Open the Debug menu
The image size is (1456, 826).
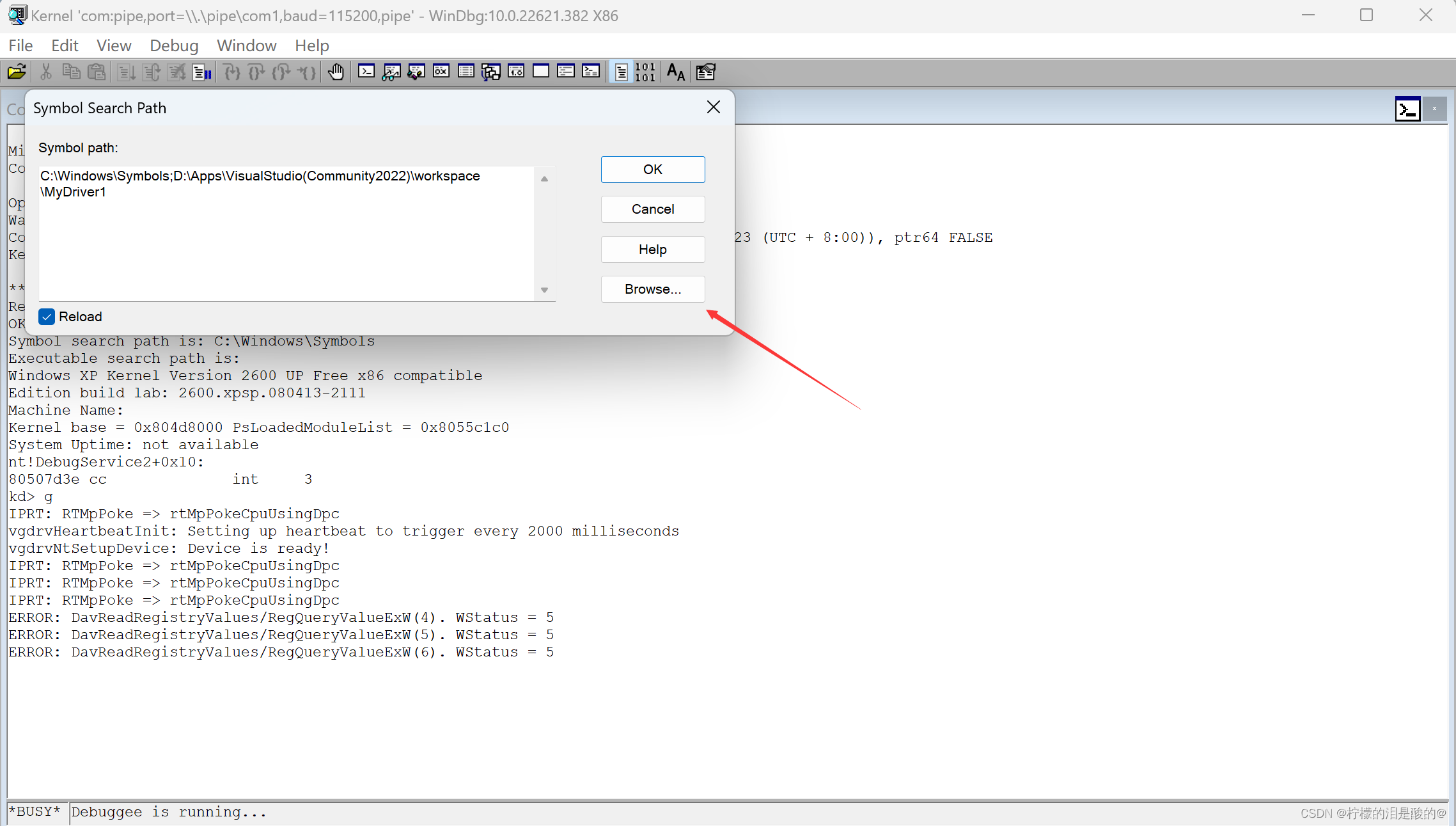pyautogui.click(x=174, y=45)
